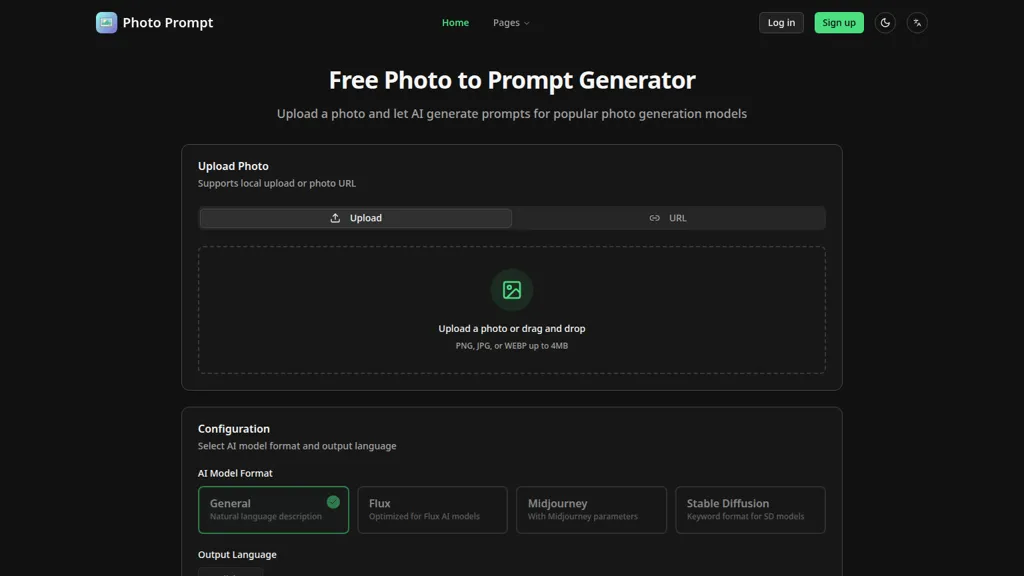This screenshot has height=576, width=1024.
Task: Click the Log in button
Action: (x=781, y=23)
